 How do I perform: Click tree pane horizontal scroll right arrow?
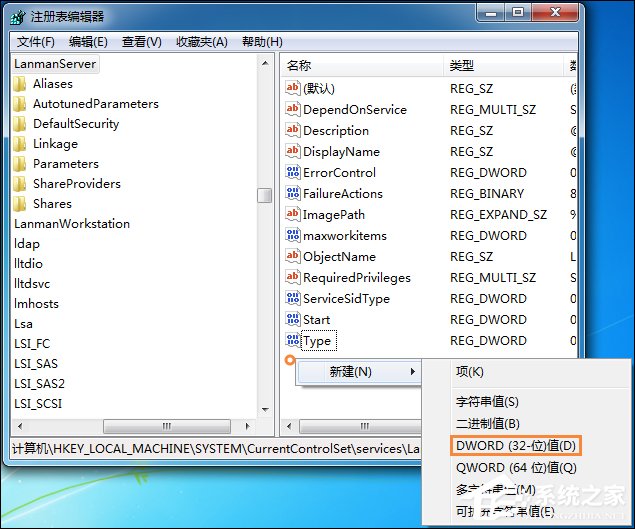247,426
